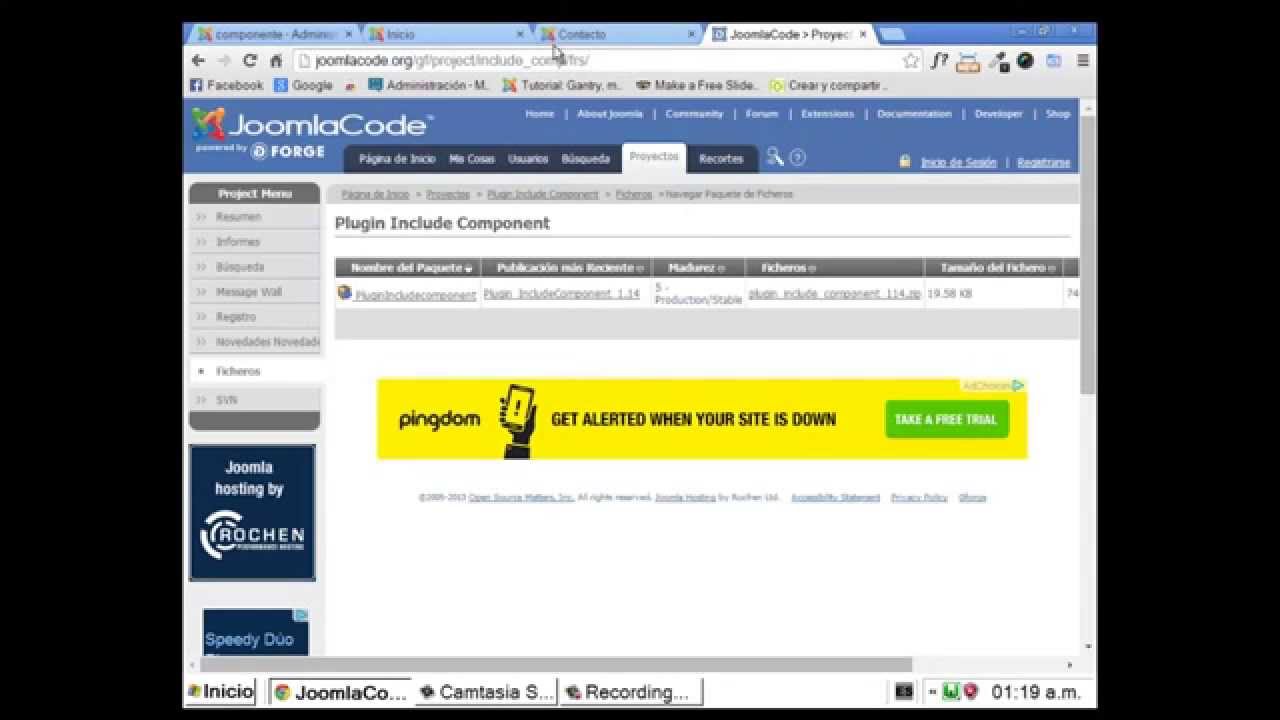Open the Tutorial: Gantry bookmark
The width and height of the screenshot is (1280, 720).
tap(562, 86)
